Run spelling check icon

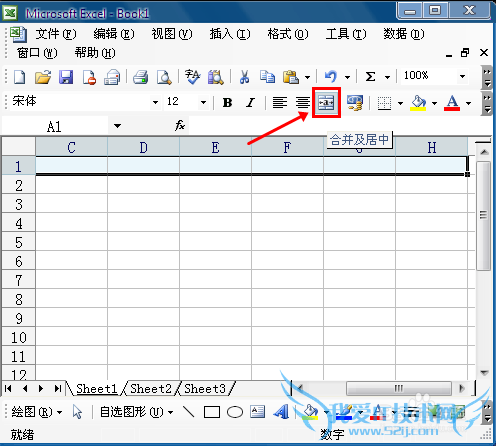click(x=193, y=77)
